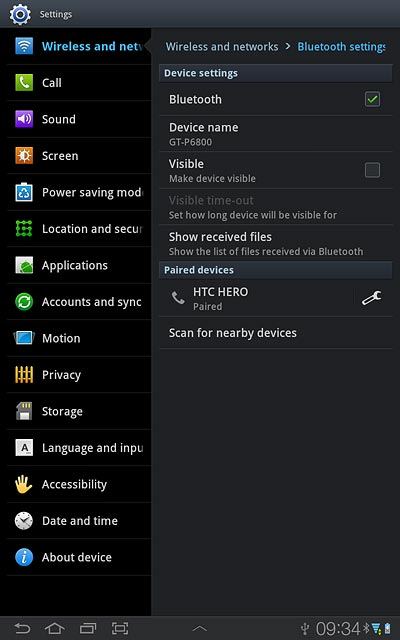400x640 pixels.
Task: Open the recent apps icon
Action: (x=88, y=628)
